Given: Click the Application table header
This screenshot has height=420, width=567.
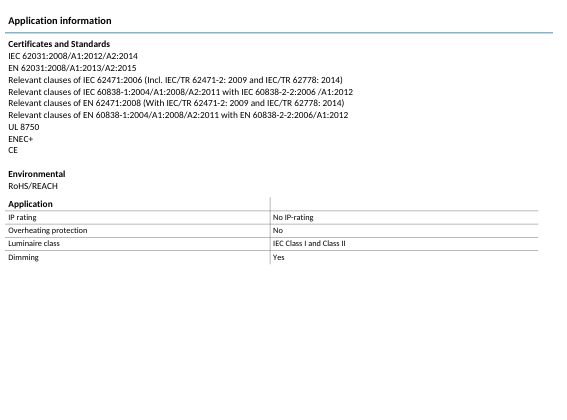Looking at the screenshot, I should [30, 204].
